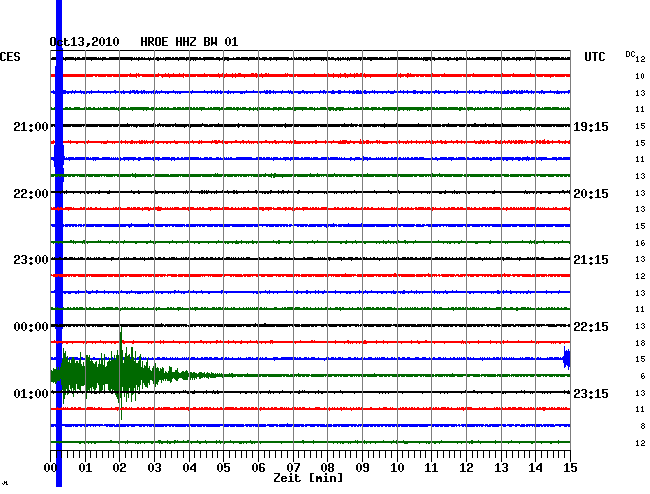Click the UTC column header

point(595,57)
